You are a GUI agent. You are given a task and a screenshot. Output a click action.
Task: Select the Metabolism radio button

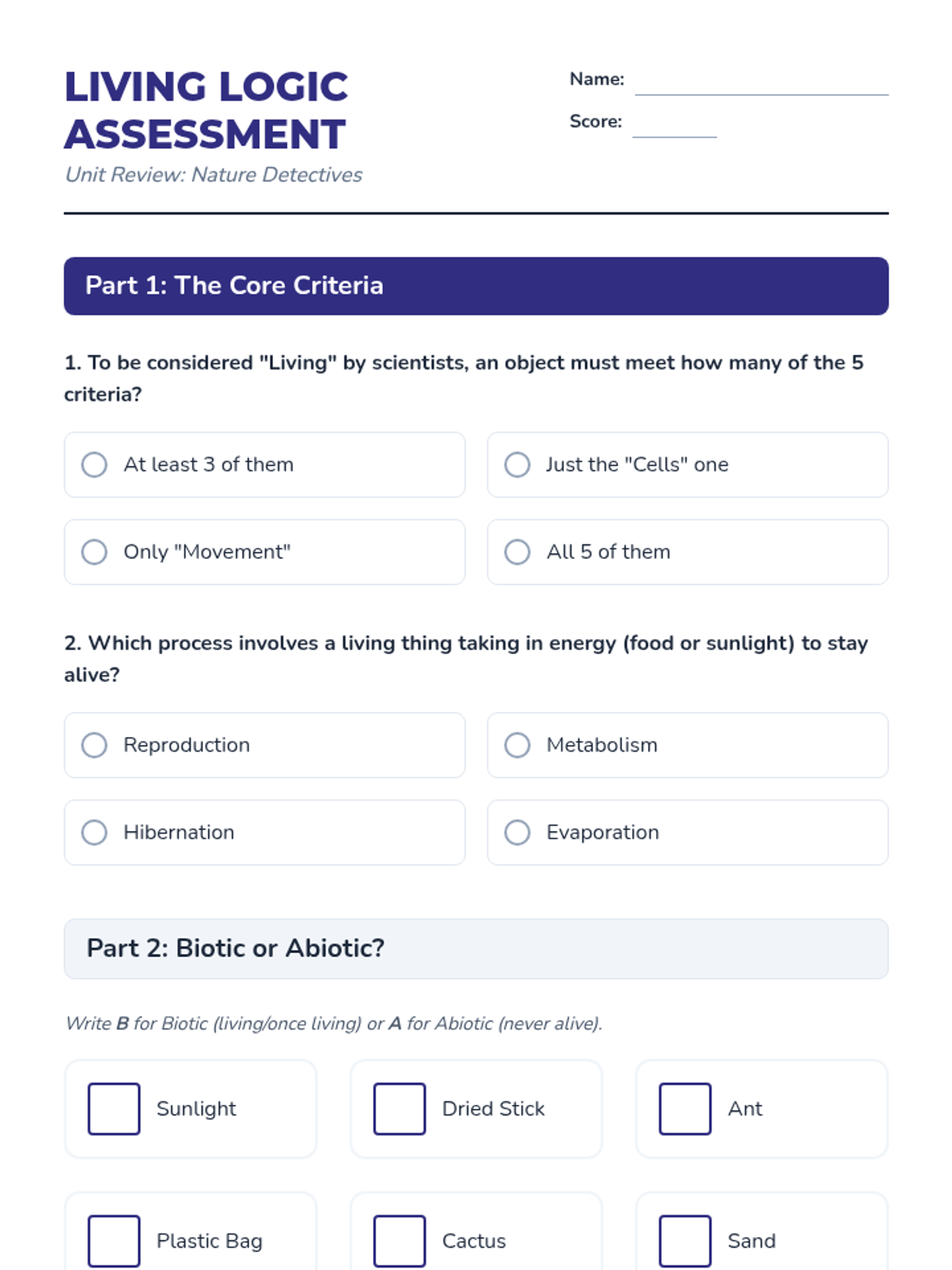[x=517, y=745]
